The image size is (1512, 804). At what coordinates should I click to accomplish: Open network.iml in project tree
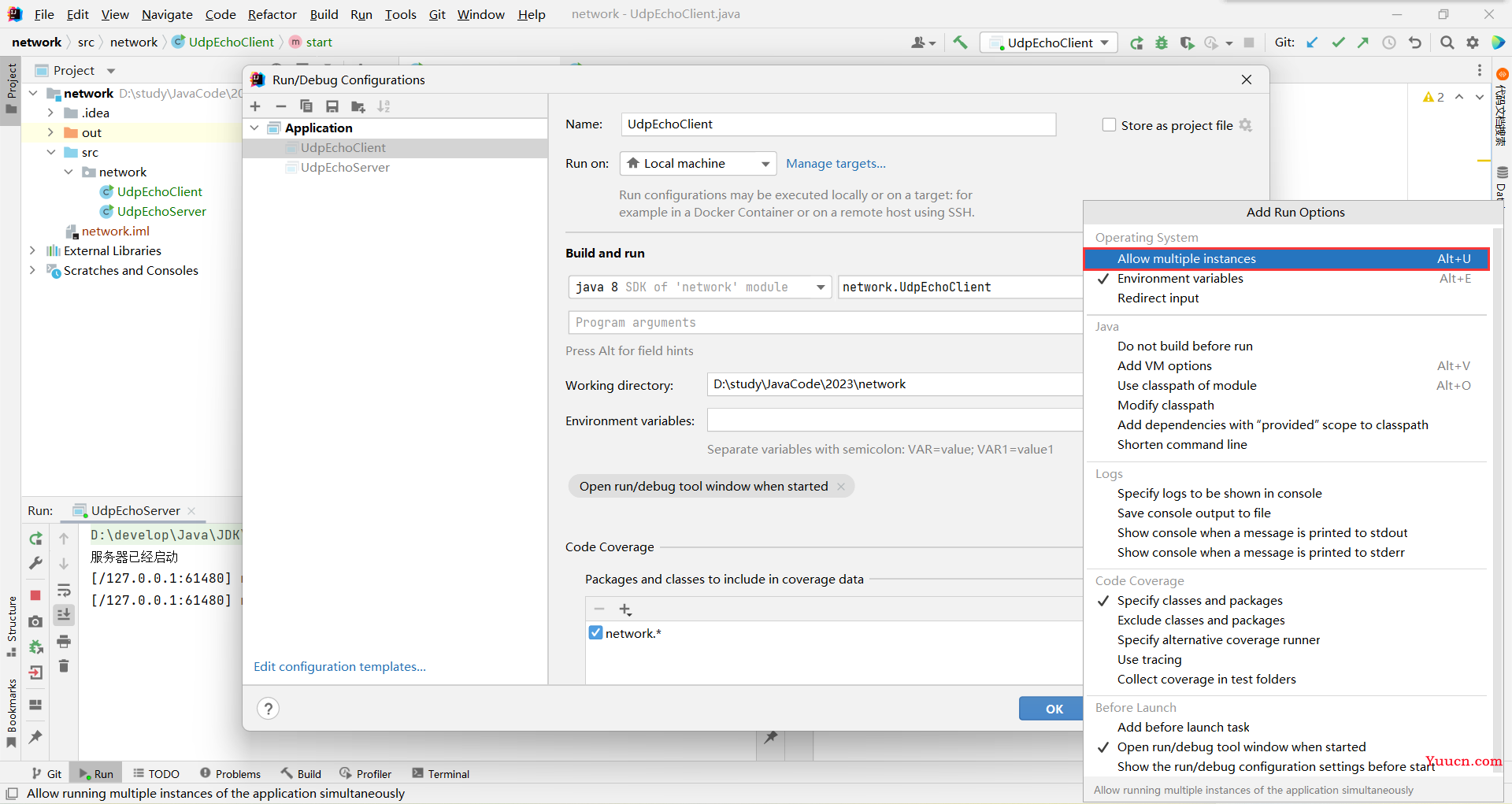point(115,231)
